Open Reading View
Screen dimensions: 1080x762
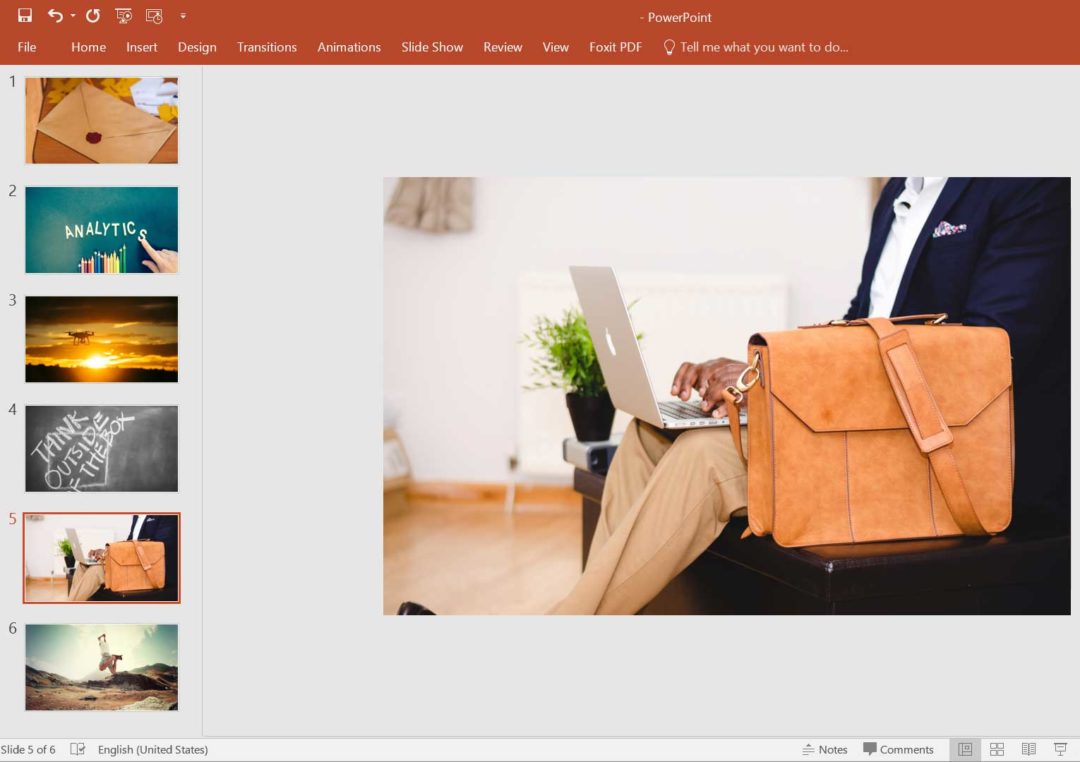(x=1029, y=748)
